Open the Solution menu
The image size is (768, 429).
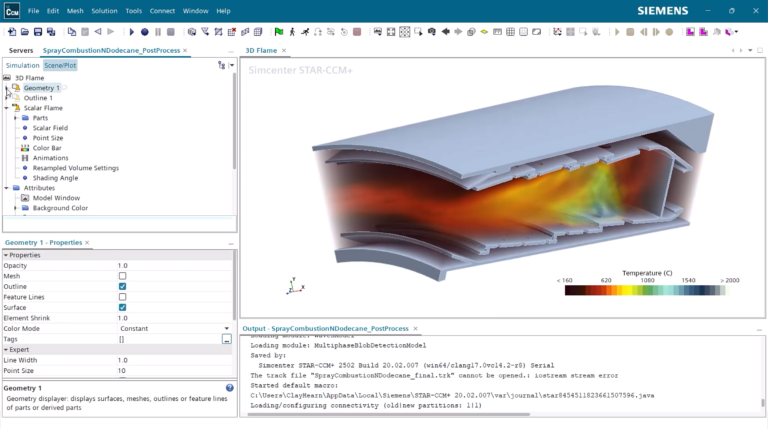click(x=104, y=11)
